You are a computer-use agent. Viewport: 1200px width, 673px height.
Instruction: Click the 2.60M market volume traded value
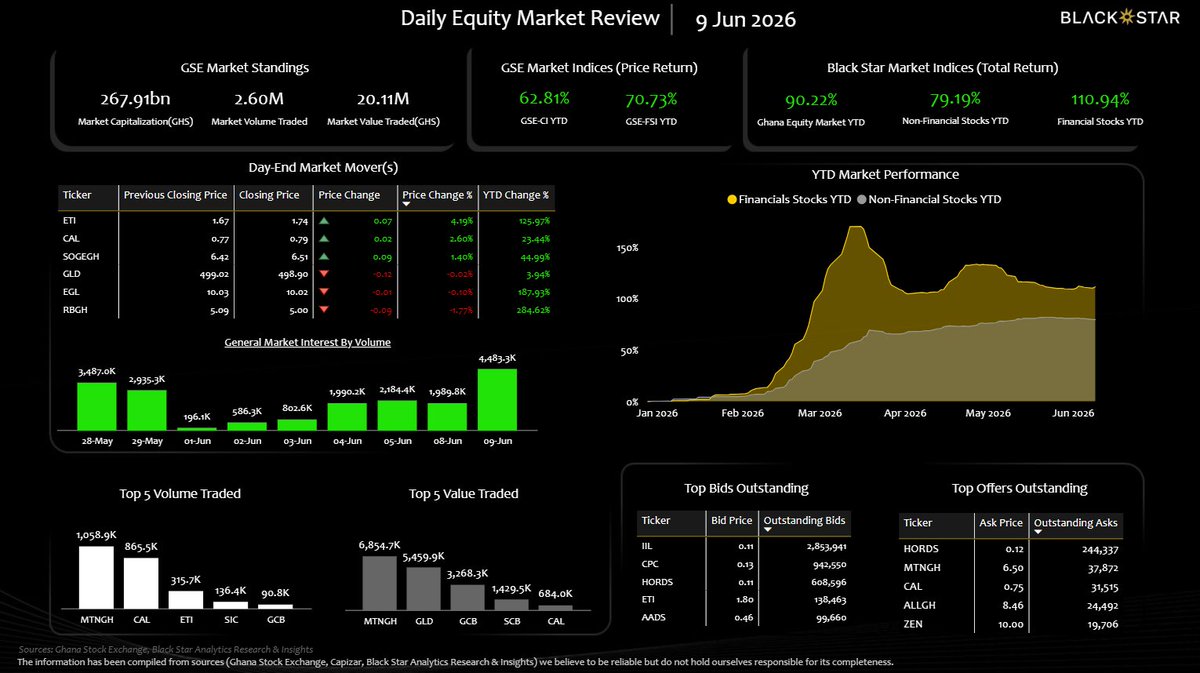point(259,99)
